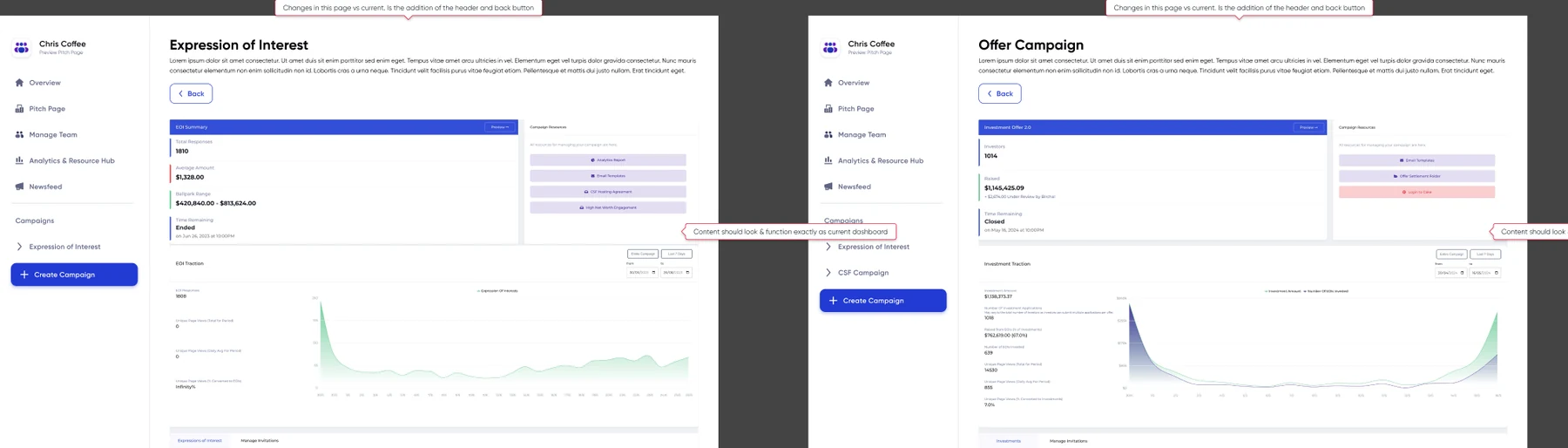Open Analytics Report resource button
The height and width of the screenshot is (448, 1568).
[608, 160]
